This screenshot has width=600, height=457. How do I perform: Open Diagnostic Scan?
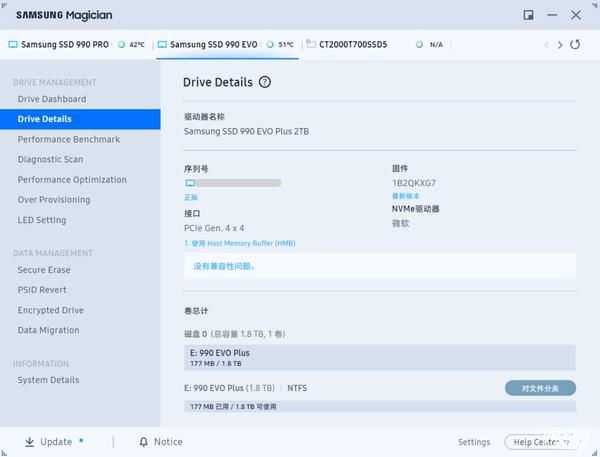click(50, 159)
